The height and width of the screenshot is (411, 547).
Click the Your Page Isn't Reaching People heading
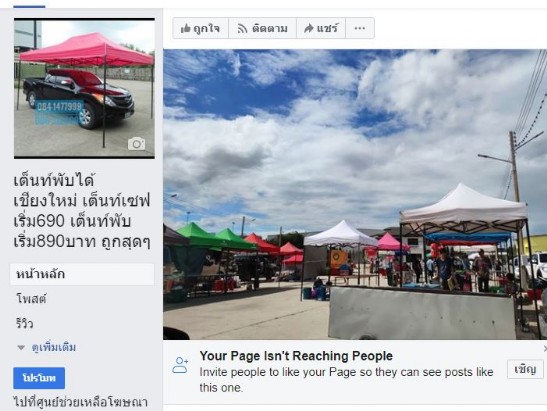(296, 356)
